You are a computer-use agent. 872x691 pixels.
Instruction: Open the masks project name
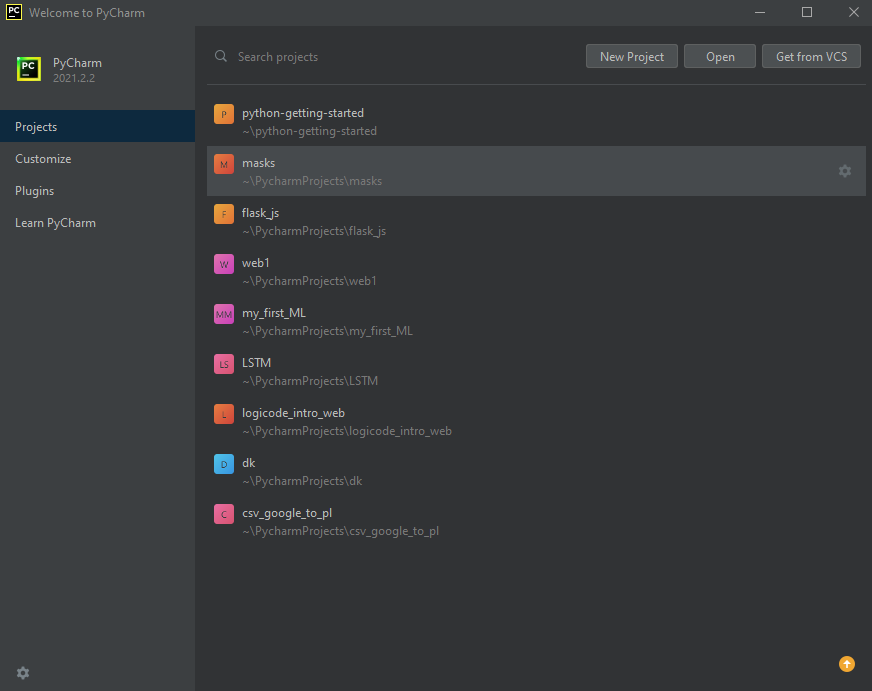[258, 163]
